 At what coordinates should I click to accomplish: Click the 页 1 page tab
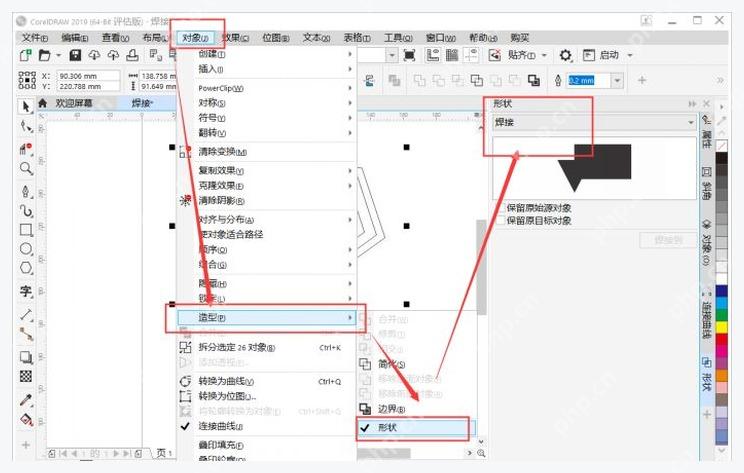[164, 453]
